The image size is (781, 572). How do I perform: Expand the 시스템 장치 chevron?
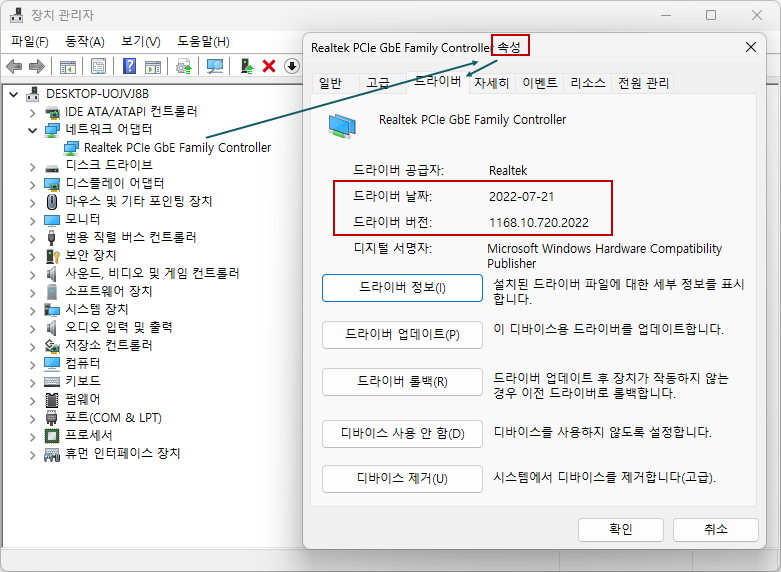coord(33,310)
